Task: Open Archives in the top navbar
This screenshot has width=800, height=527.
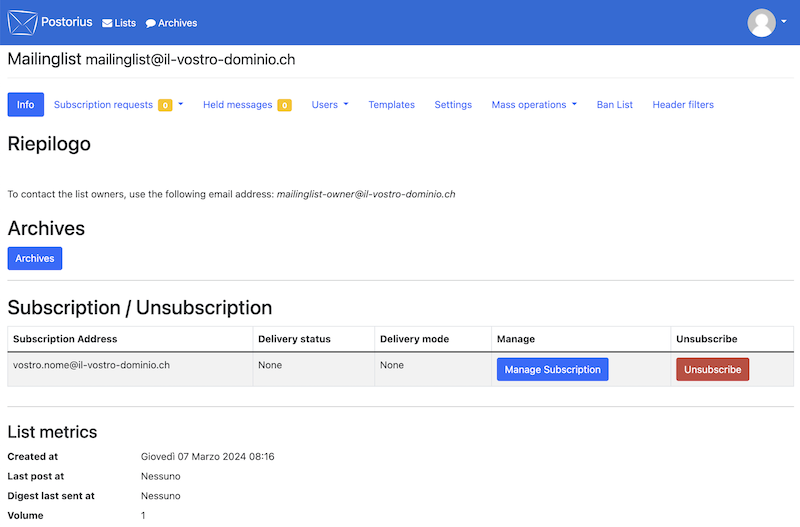Action: coord(171,23)
